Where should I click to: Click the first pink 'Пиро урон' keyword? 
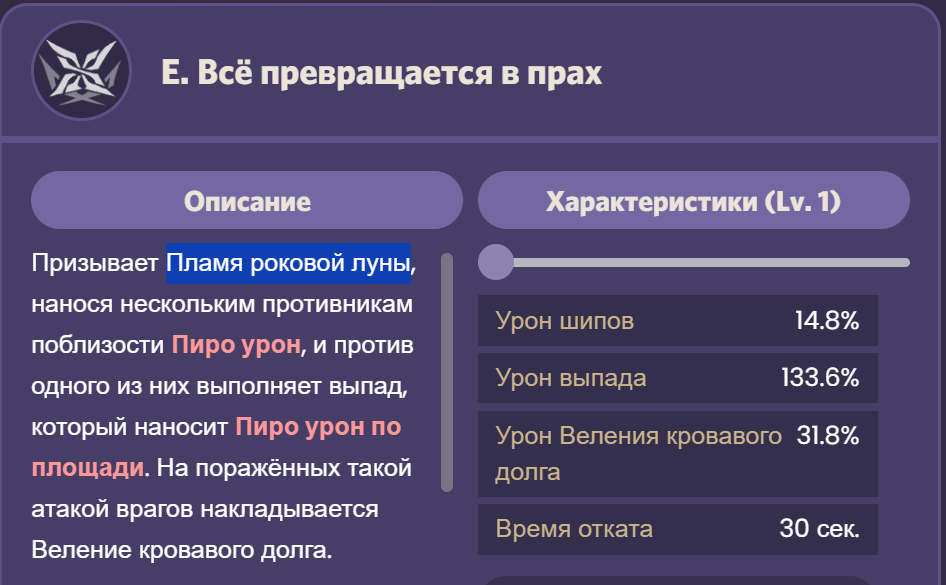pos(236,346)
